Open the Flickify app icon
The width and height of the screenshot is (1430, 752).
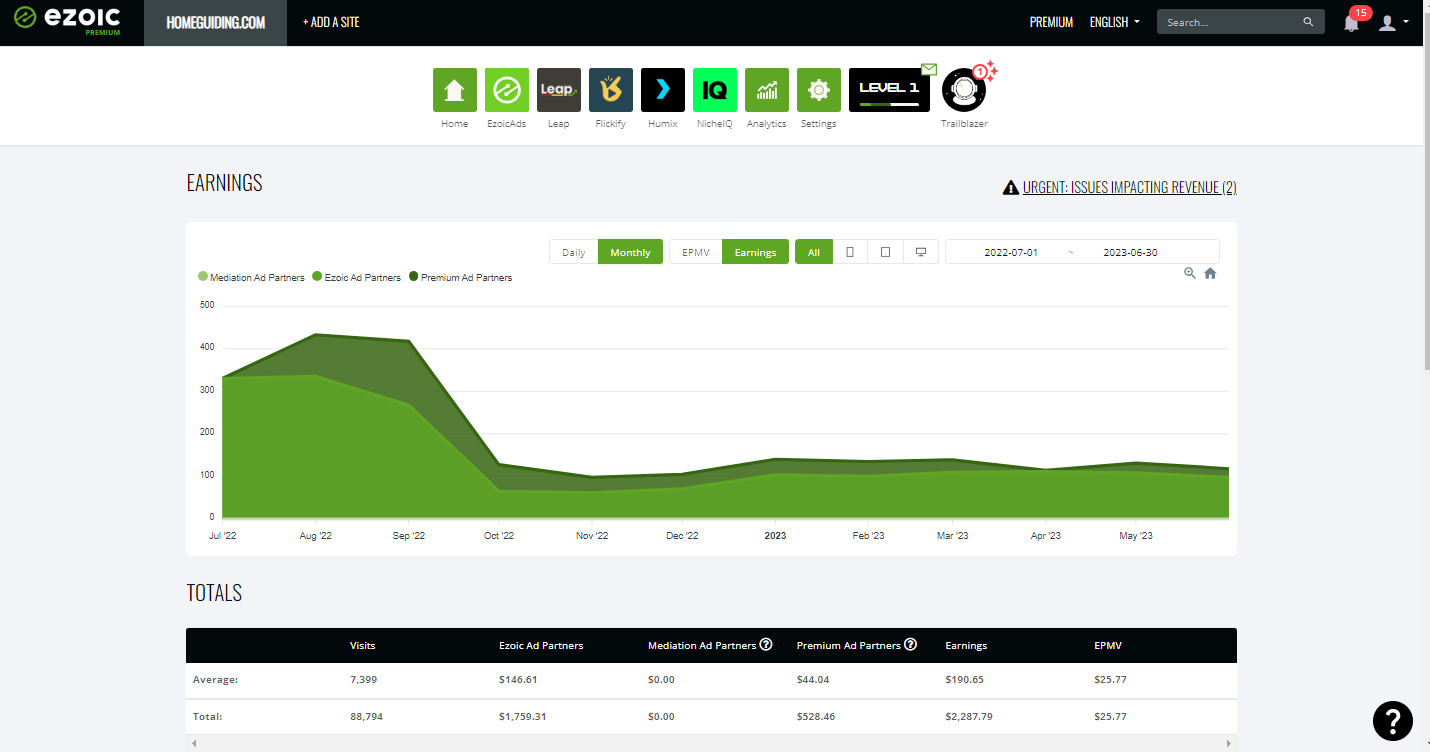pyautogui.click(x=611, y=90)
